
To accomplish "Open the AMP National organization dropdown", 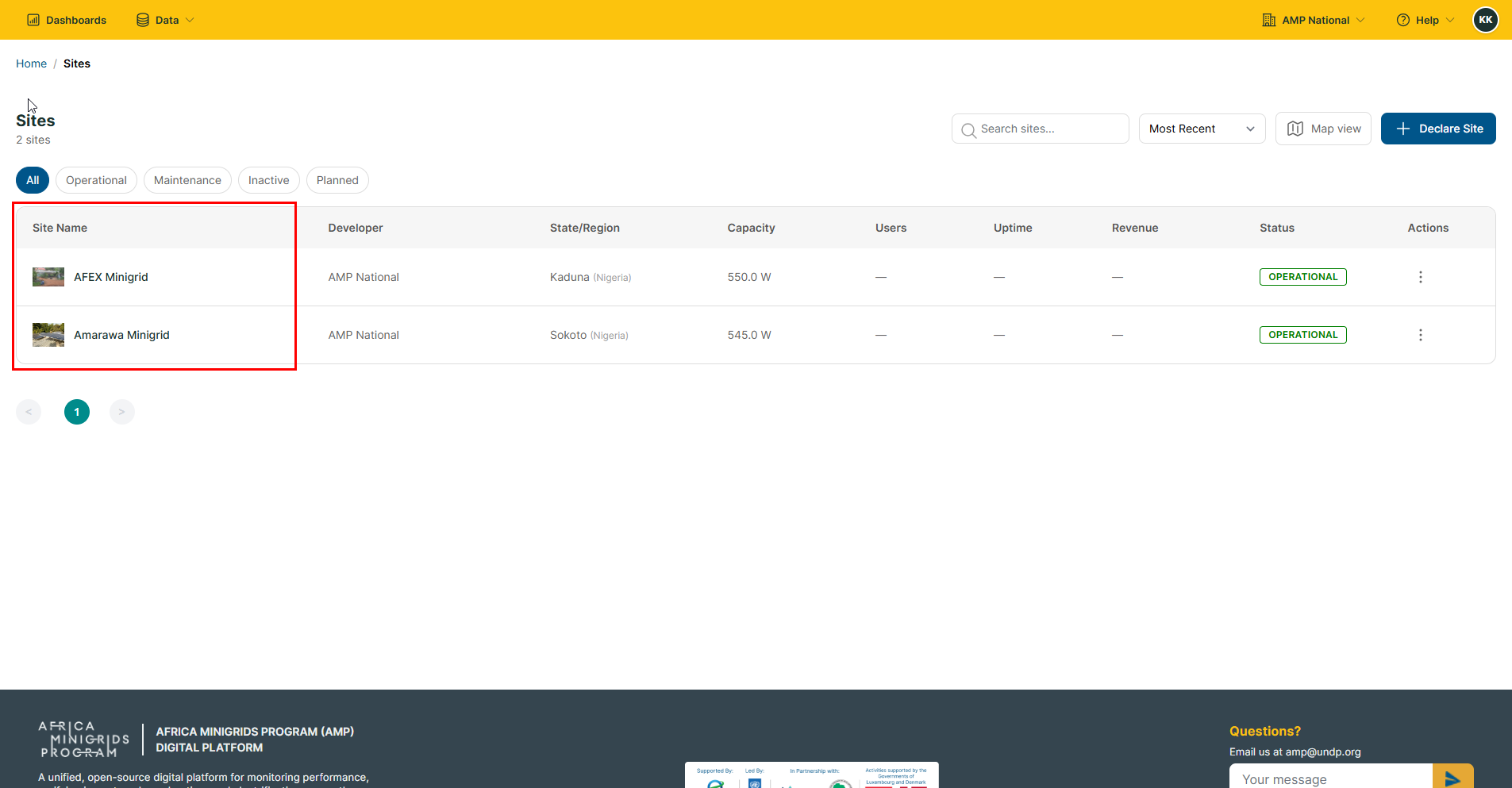I will coord(1314,20).
